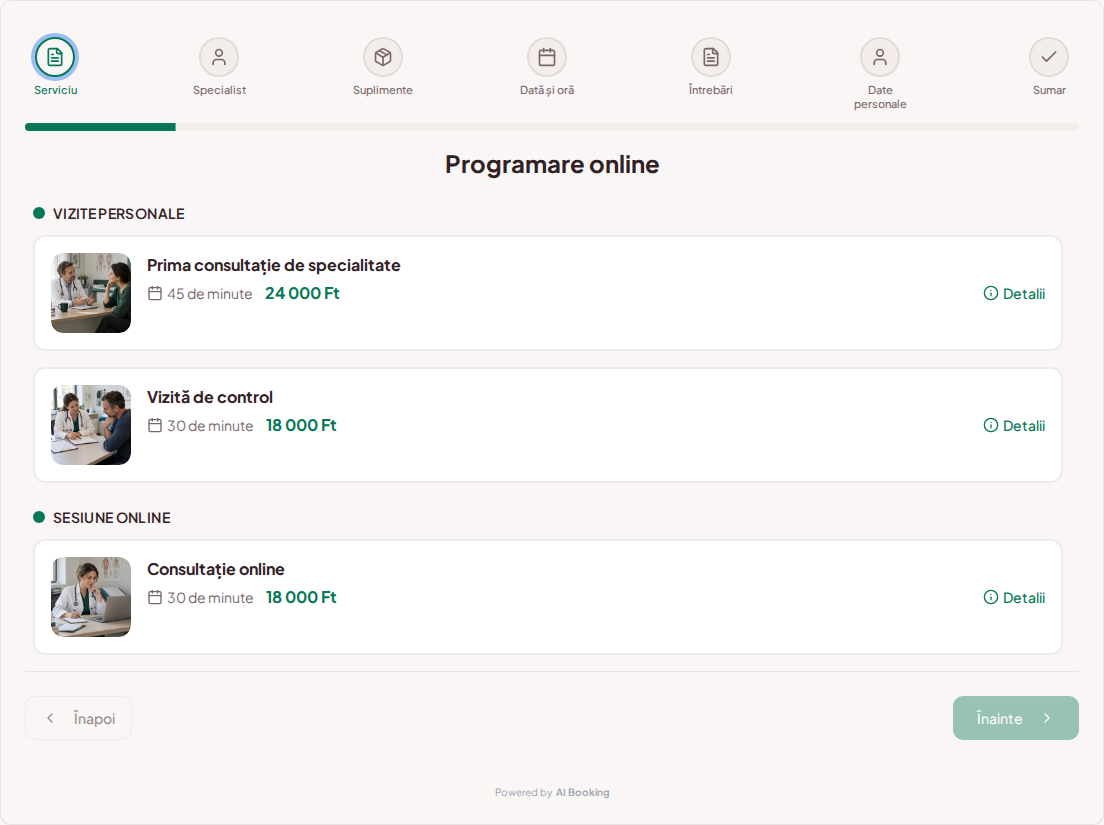Click the Serviciu step label

56,90
